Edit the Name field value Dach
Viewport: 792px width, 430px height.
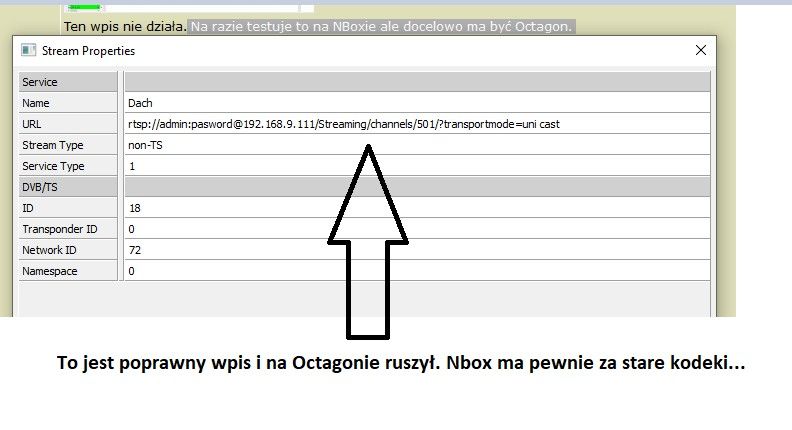coord(417,103)
